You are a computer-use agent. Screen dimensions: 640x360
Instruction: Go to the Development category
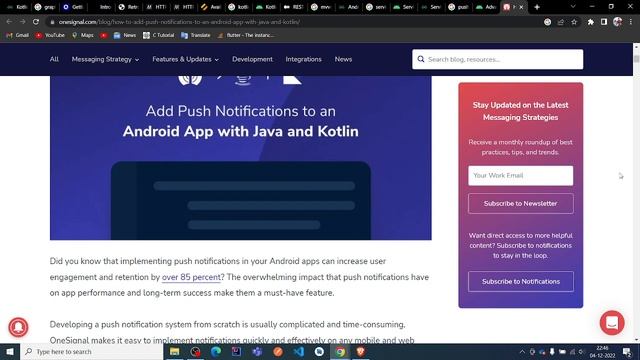[252, 59]
